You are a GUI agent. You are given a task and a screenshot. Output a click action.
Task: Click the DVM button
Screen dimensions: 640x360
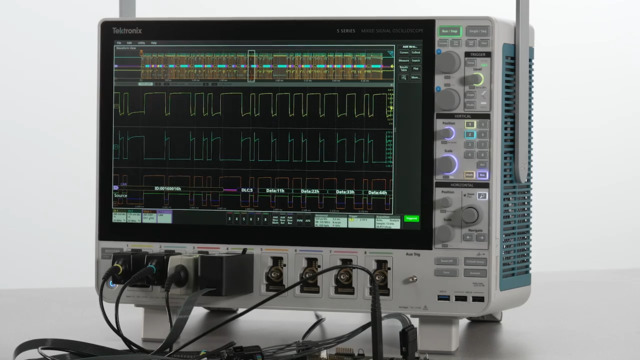click(300, 220)
